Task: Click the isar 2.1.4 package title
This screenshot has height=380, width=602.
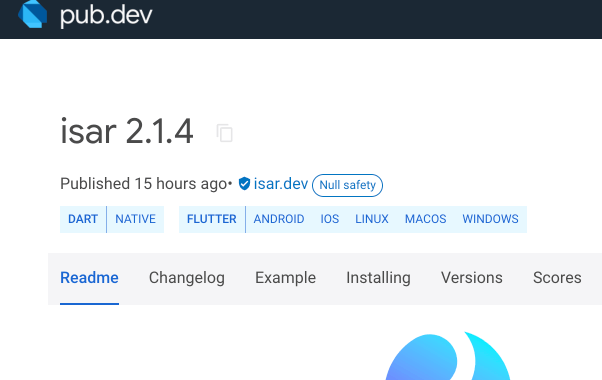Action: pyautogui.click(x=127, y=131)
